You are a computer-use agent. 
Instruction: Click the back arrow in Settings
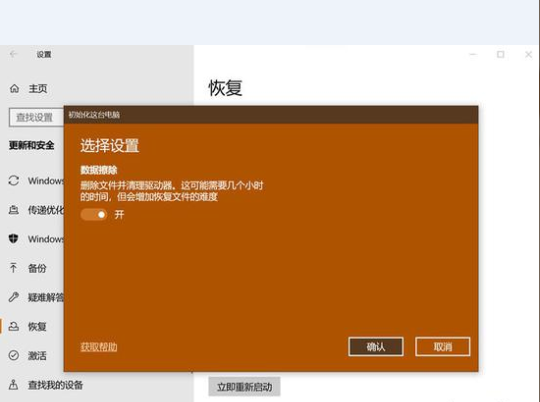pos(13,54)
